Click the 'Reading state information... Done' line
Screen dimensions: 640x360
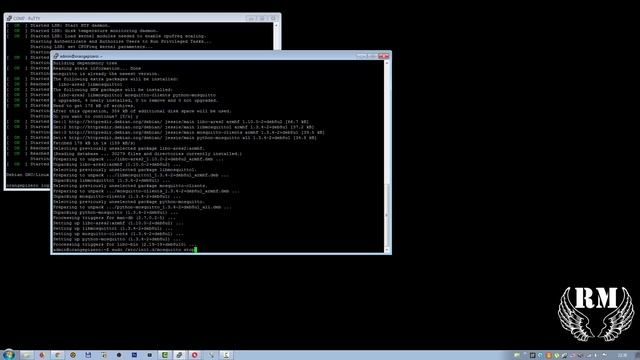pos(97,69)
